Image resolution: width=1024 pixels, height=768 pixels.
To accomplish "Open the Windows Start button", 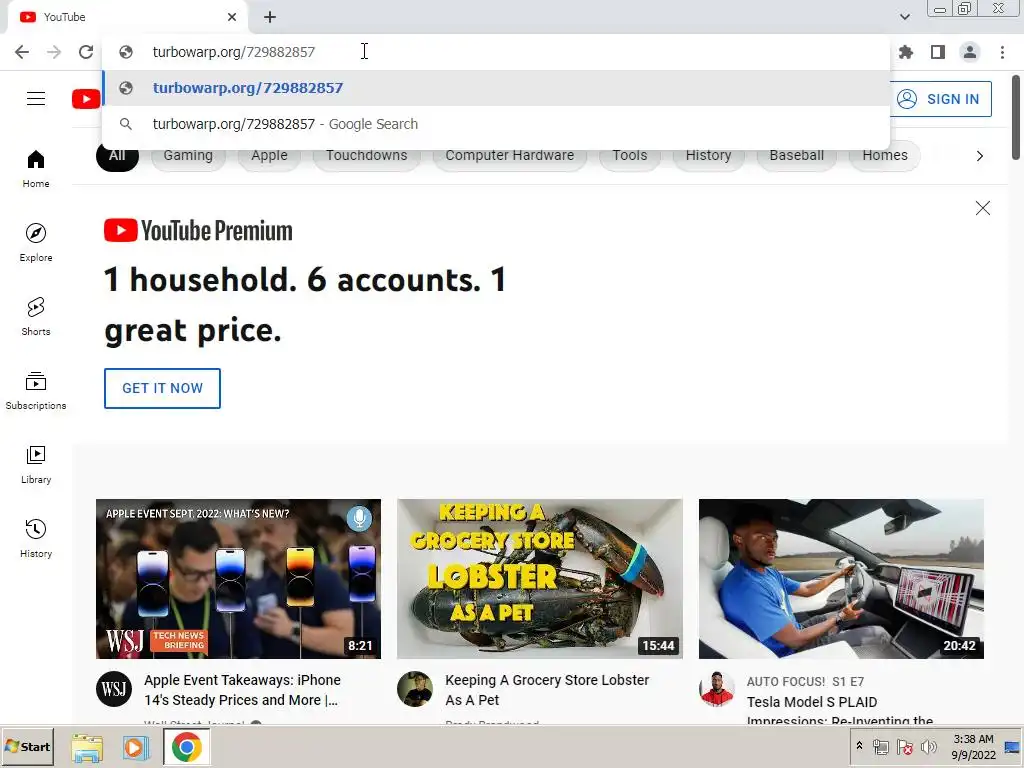I will coord(27,747).
